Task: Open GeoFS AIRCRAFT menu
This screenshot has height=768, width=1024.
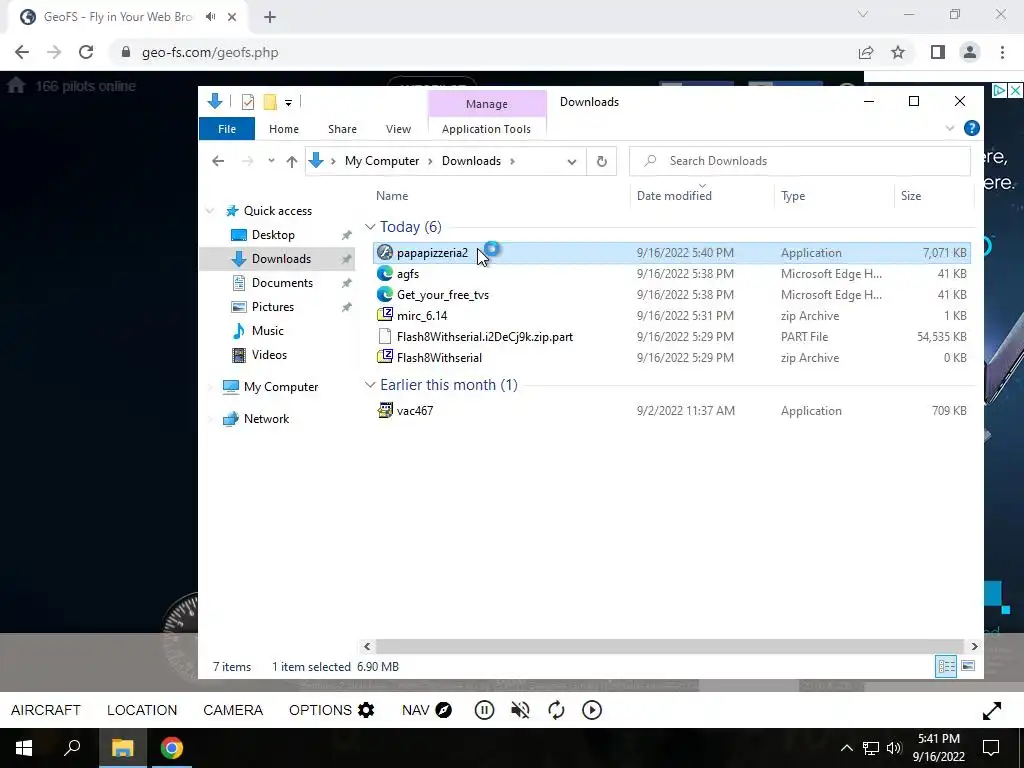Action: tap(46, 710)
